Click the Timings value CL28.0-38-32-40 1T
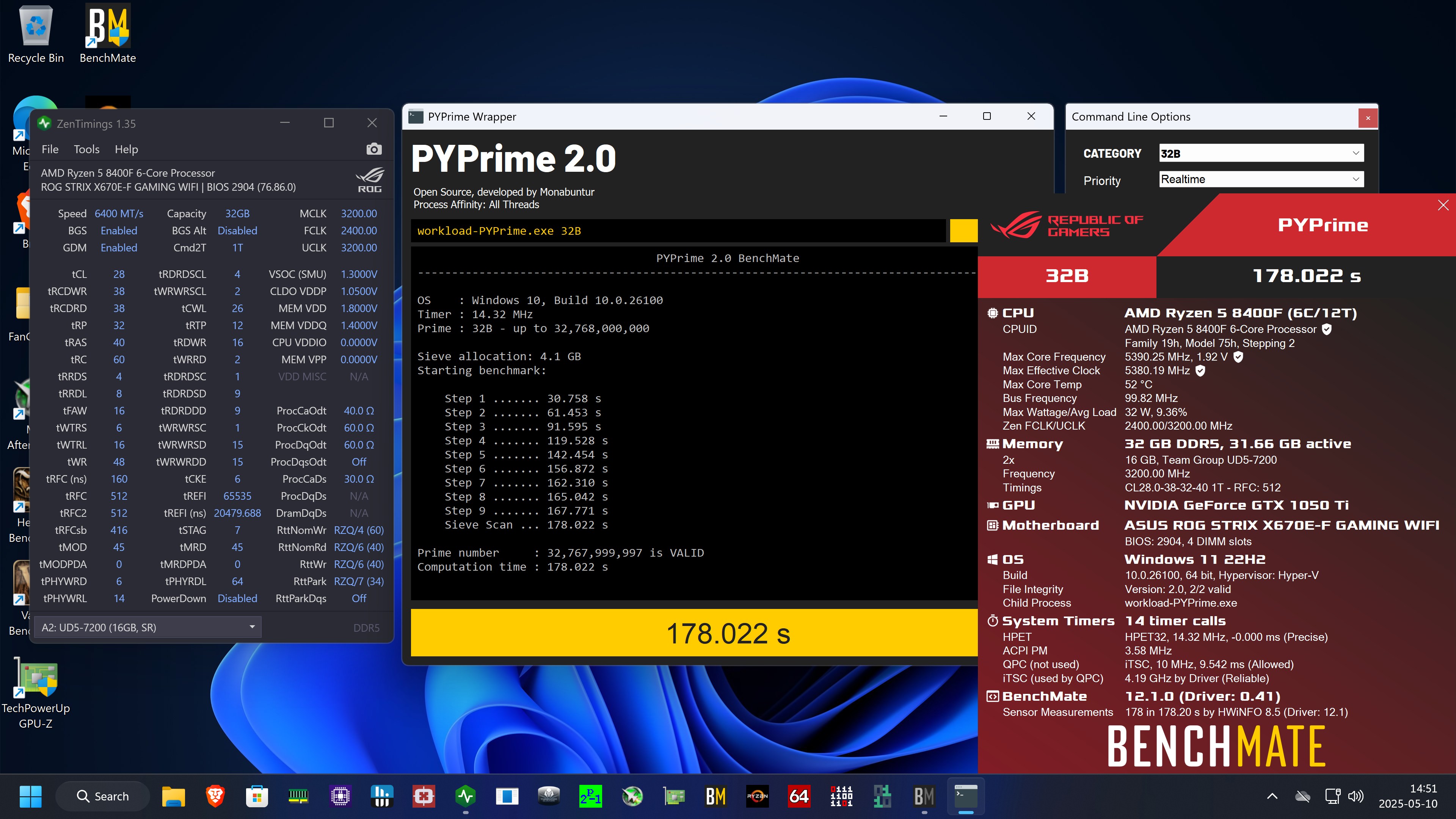Screen dimensions: 1456x819 (1203, 487)
